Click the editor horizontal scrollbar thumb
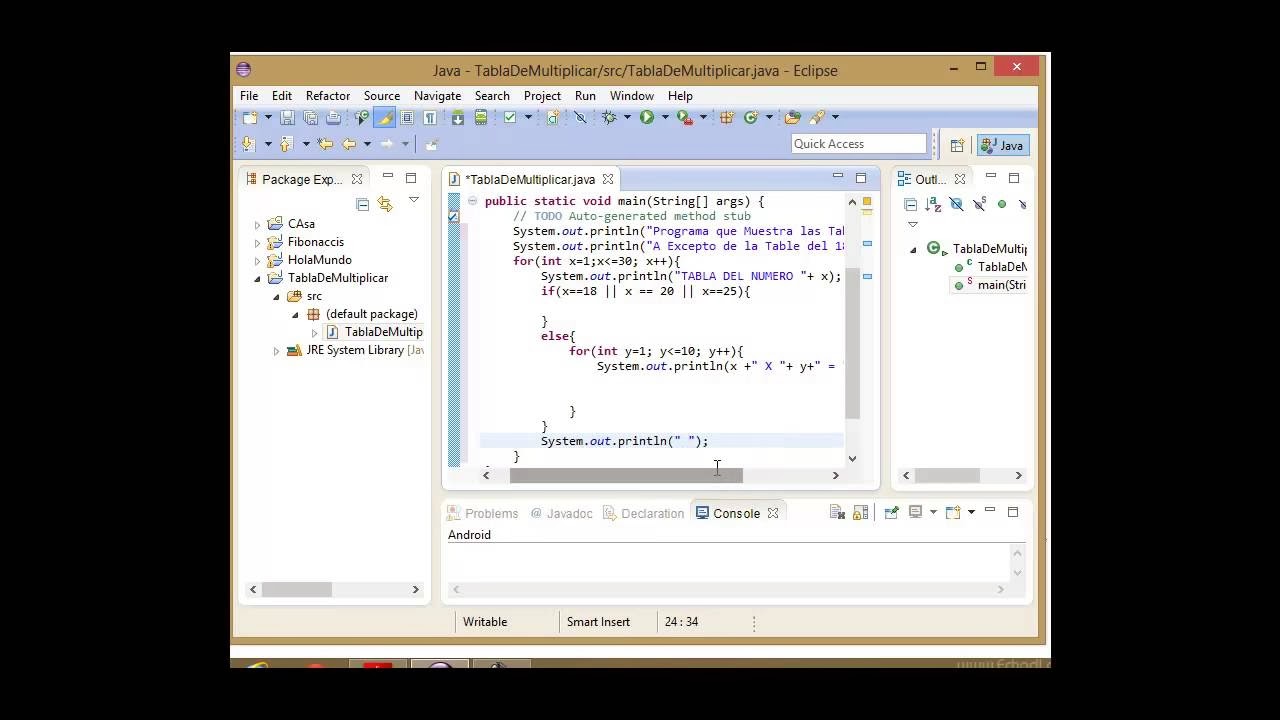1280x720 pixels. click(x=626, y=476)
